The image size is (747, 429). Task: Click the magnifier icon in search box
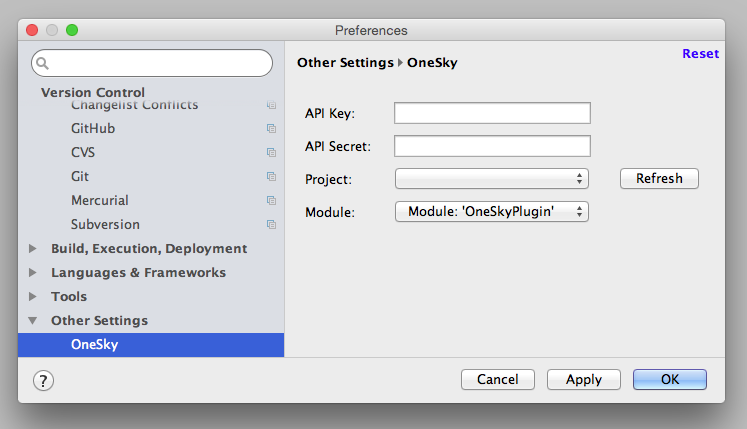pyautogui.click(x=42, y=63)
